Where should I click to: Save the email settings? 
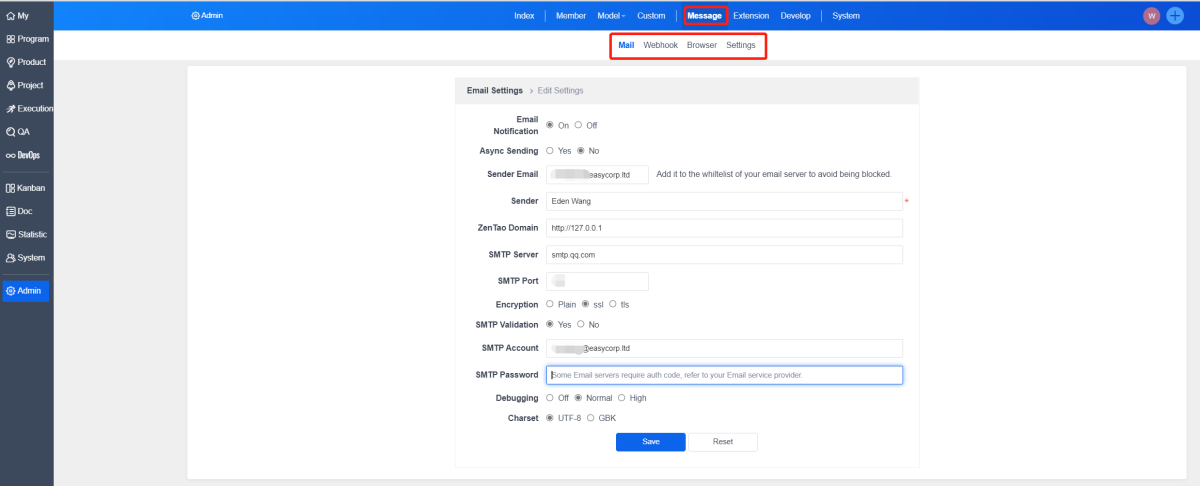tap(650, 441)
